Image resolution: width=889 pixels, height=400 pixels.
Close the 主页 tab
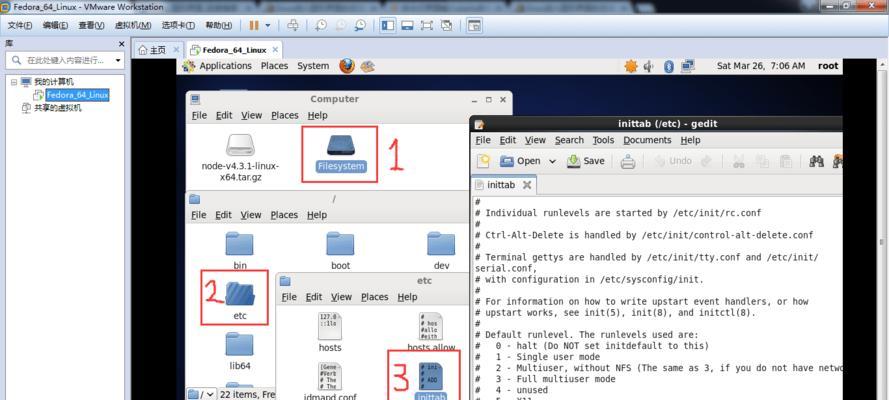click(x=176, y=49)
